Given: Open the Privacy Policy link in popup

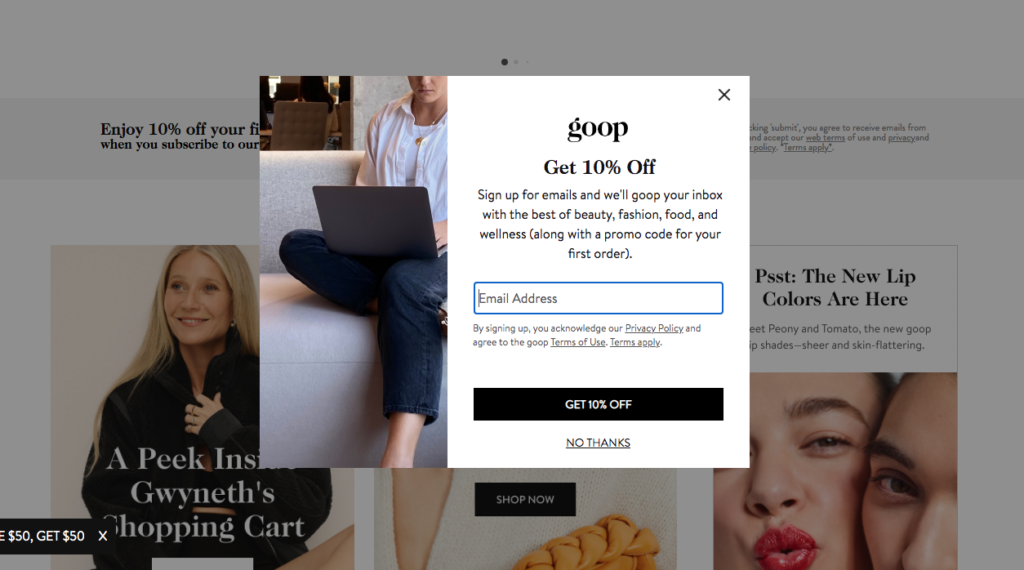Looking at the screenshot, I should pos(654,328).
